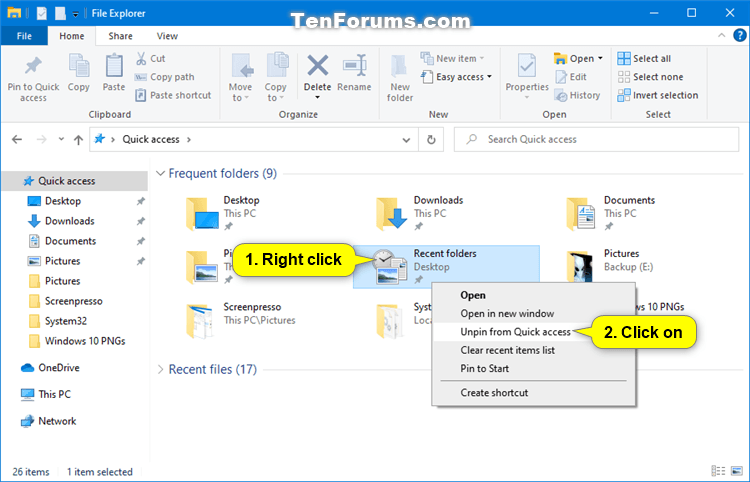750x482 pixels.
Task: Click the Quick access address breadcrumb
Action: click(x=151, y=140)
